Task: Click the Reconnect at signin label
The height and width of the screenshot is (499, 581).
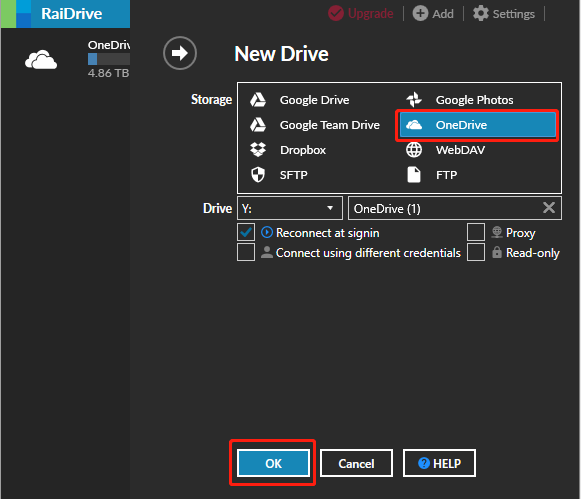Action: point(328,233)
